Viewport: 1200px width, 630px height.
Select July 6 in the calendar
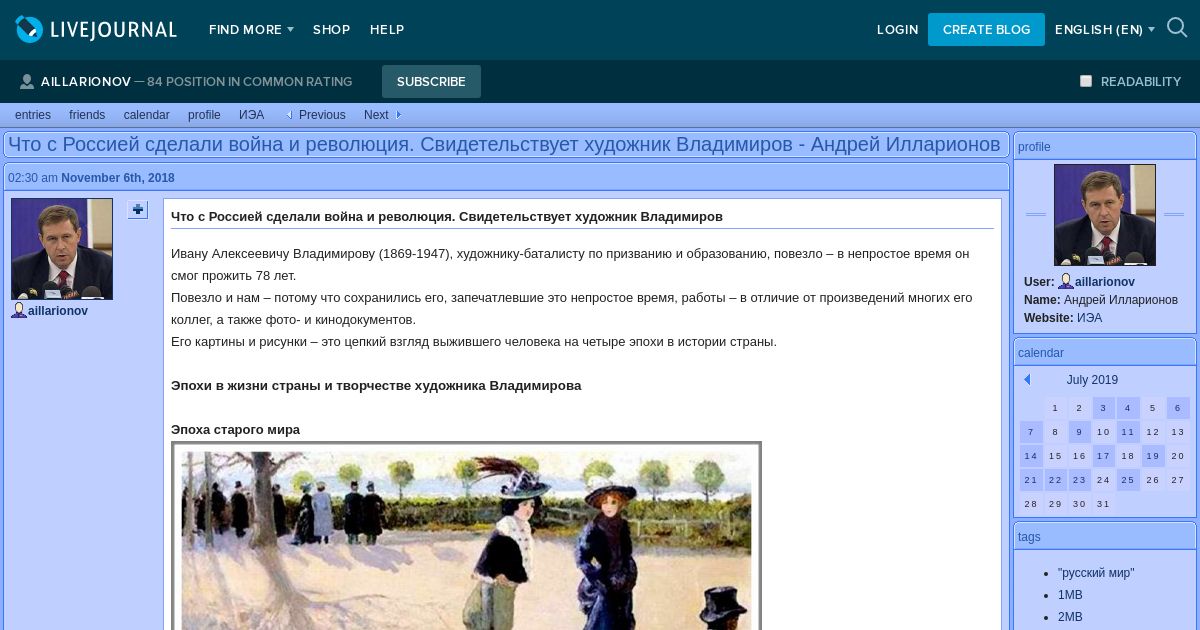(1177, 408)
